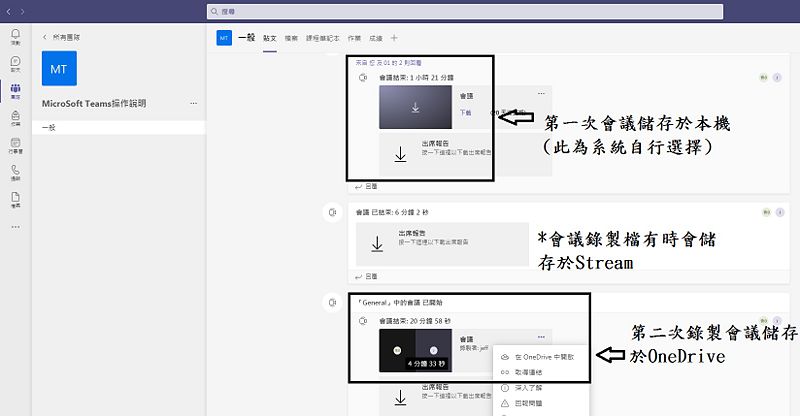Open Assignments bag icon in the sidebar
The height and width of the screenshot is (416, 800).
click(16, 118)
